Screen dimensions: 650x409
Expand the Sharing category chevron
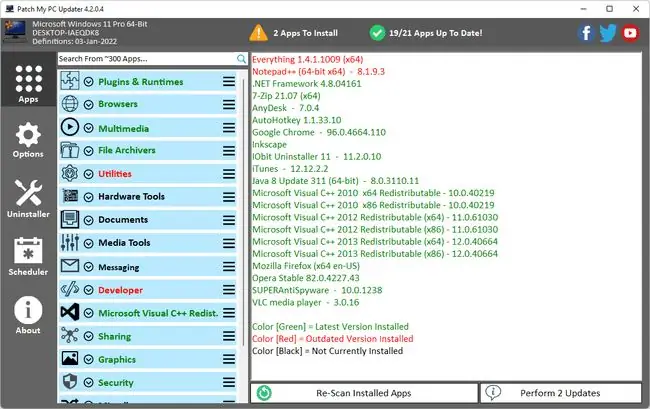pyautogui.click(x=88, y=336)
